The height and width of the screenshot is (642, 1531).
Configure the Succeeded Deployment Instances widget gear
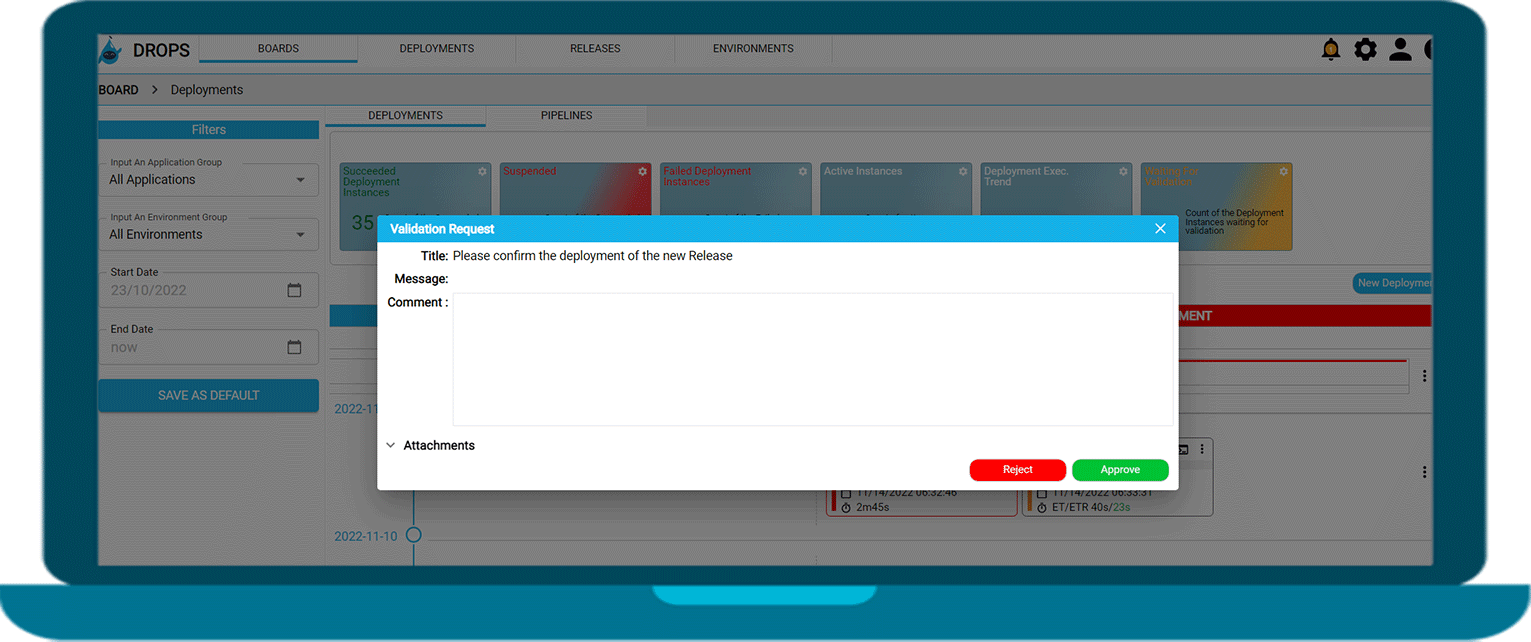[x=482, y=172]
